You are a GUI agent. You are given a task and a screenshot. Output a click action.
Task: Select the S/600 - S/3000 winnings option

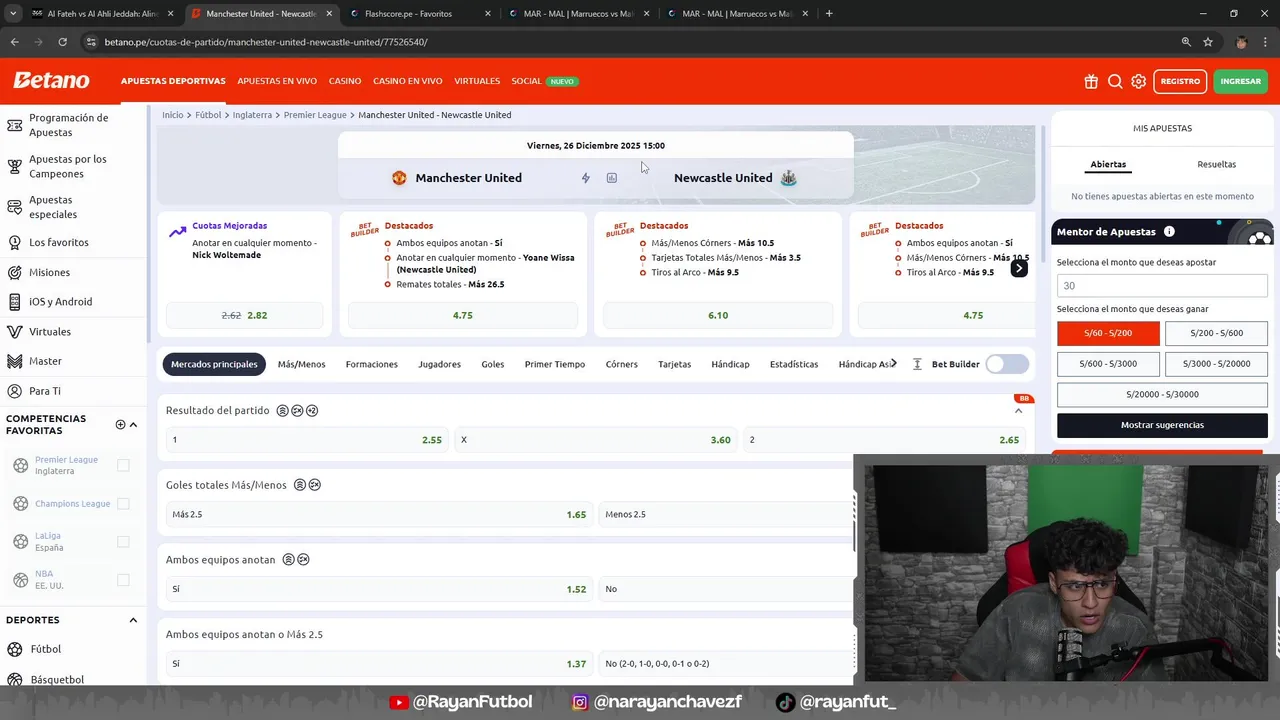1108,364
